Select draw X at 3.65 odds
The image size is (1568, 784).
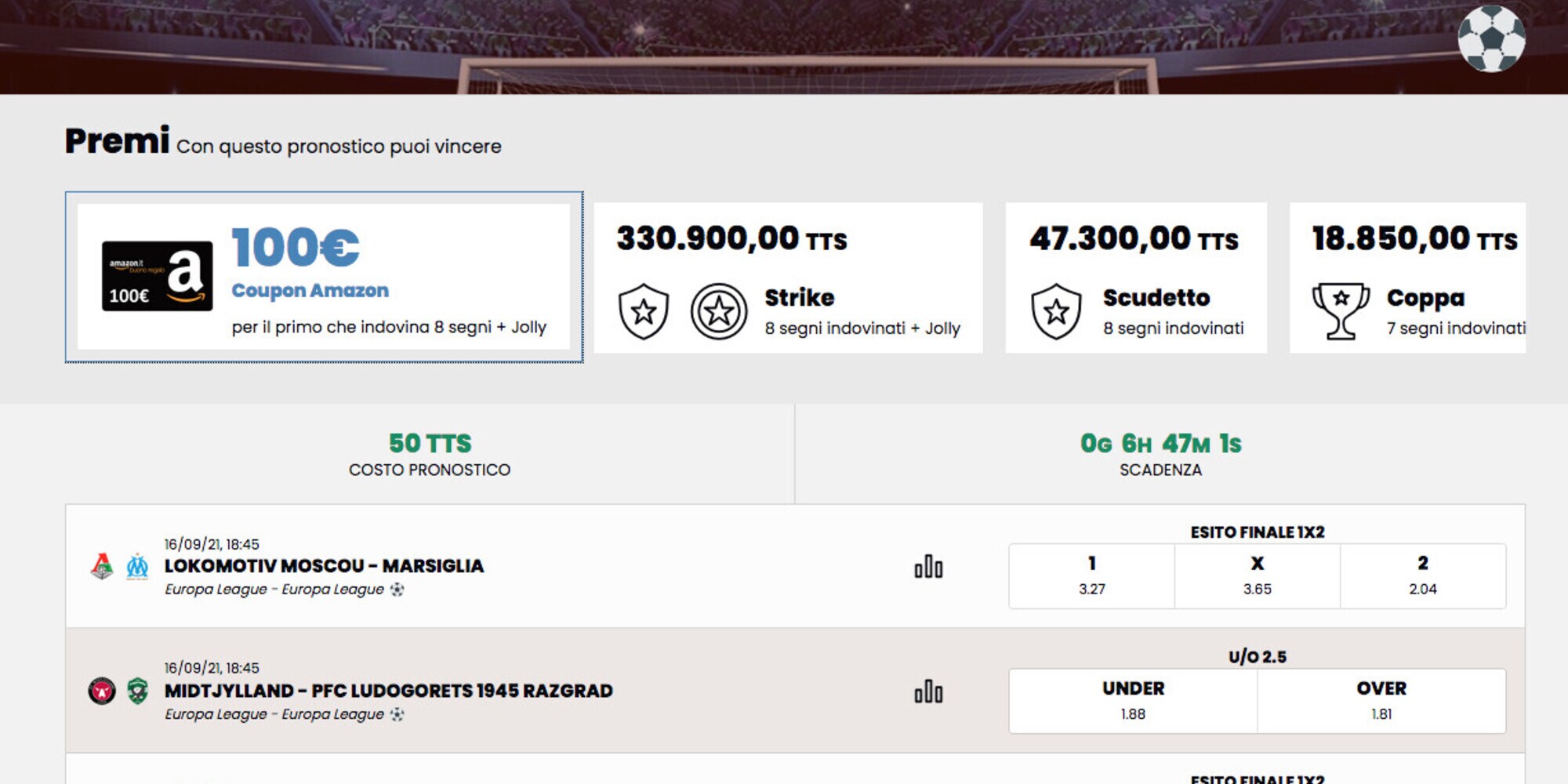tap(1258, 576)
